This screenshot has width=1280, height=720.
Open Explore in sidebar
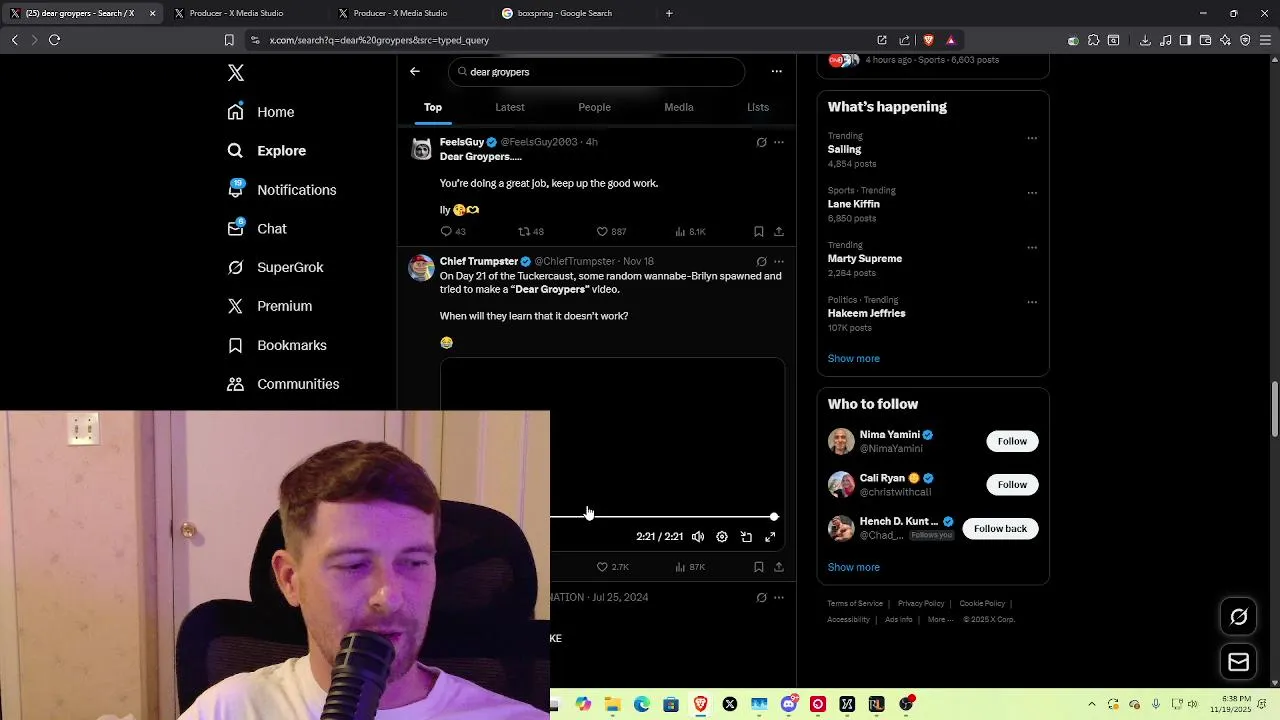pyautogui.click(x=267, y=151)
